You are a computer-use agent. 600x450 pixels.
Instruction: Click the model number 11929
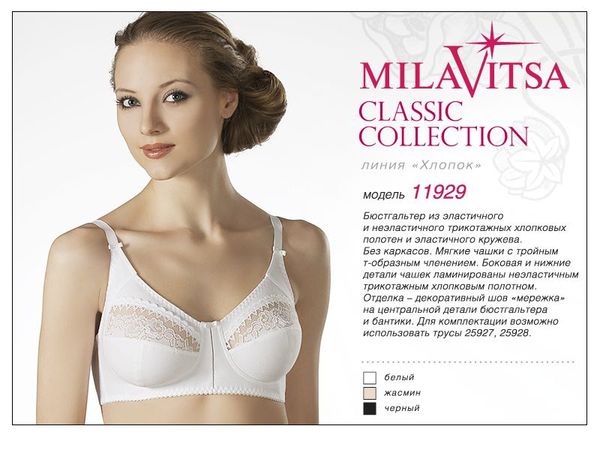(x=439, y=192)
